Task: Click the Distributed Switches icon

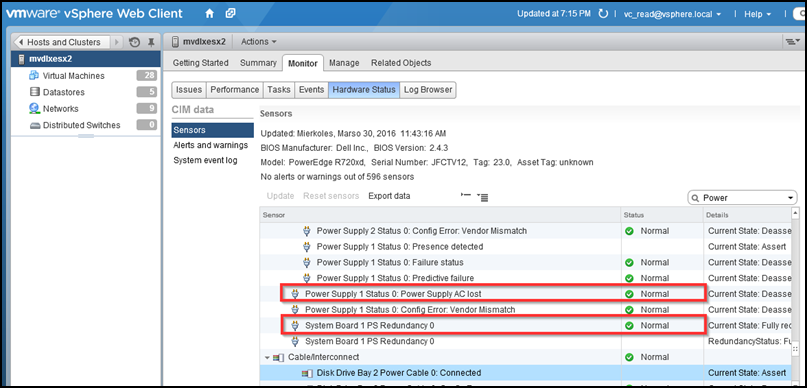Action: (34, 125)
